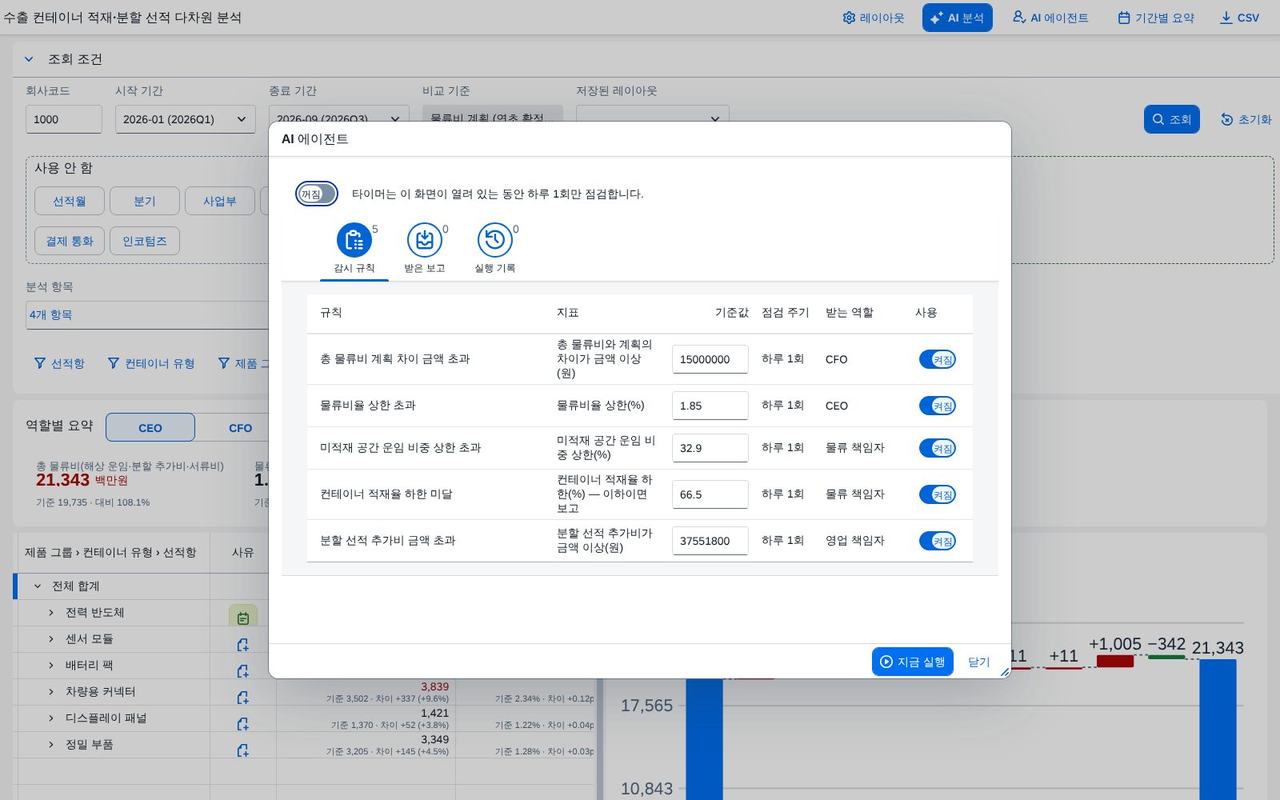Toggle the timer switch showing 꺼짐
1280x800 pixels.
coord(317,194)
